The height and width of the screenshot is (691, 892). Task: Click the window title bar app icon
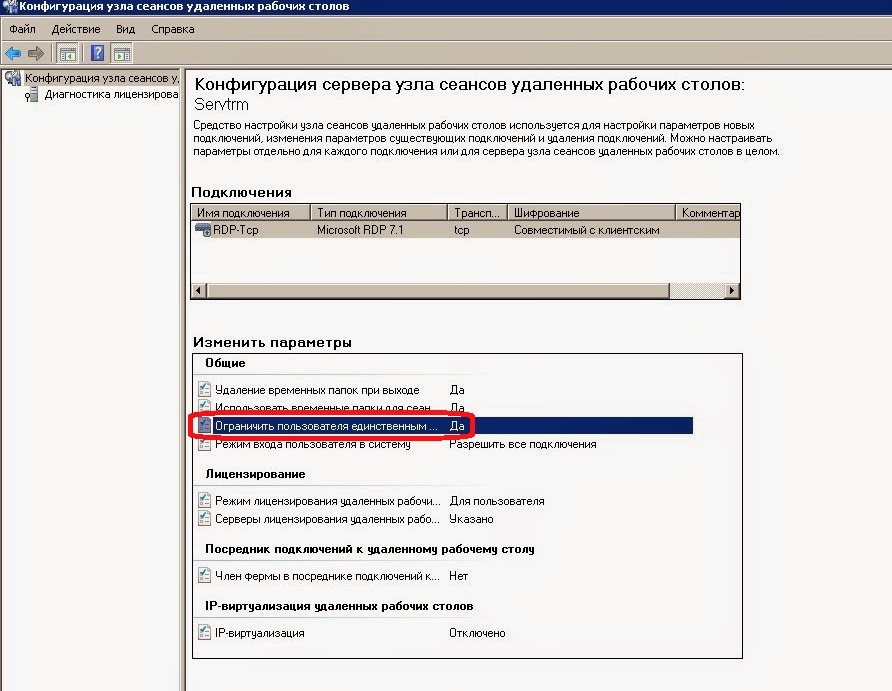tap(10, 6)
